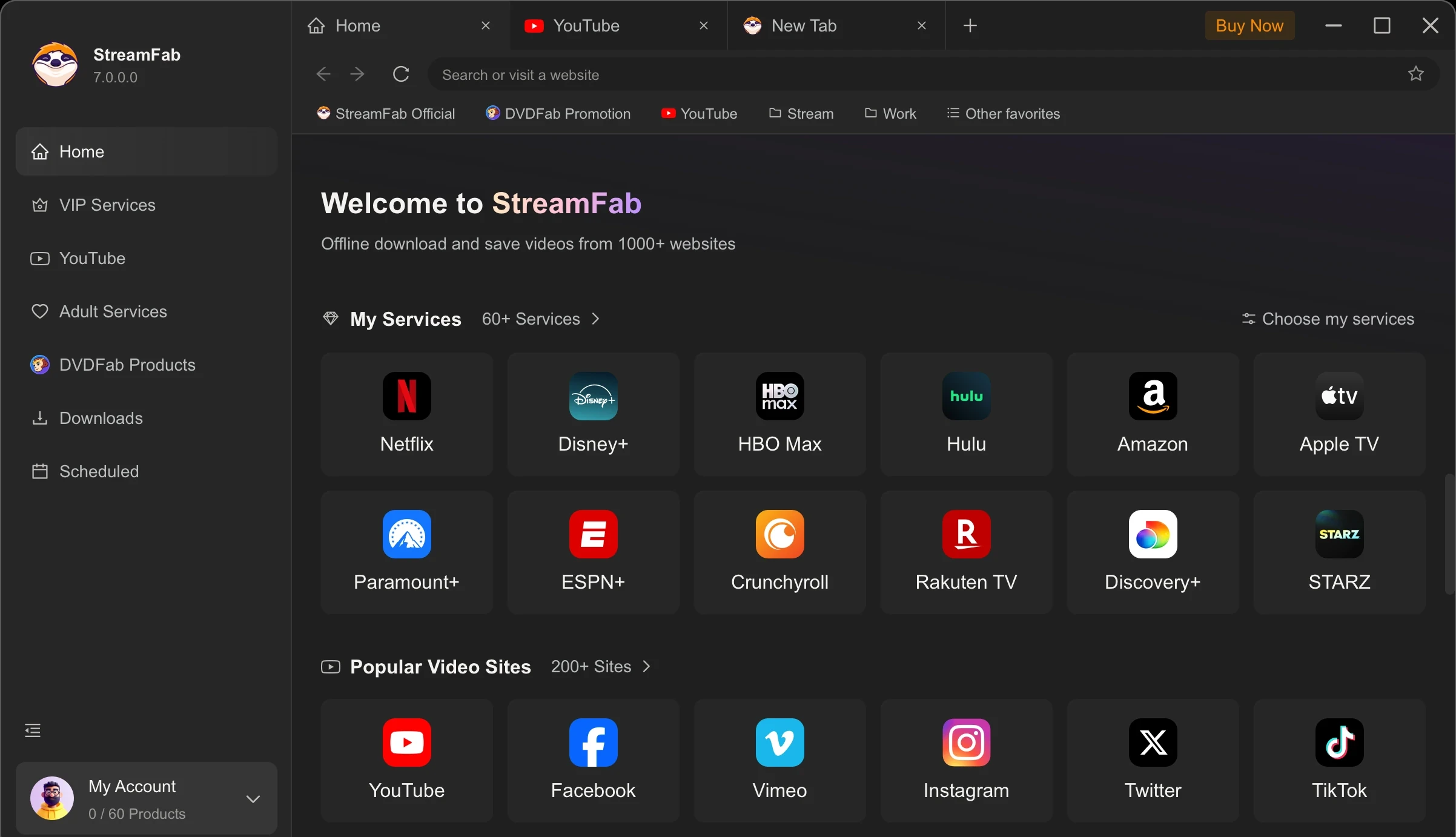Open the Discovery+ service tile
The height and width of the screenshot is (837, 1456).
[1153, 552]
